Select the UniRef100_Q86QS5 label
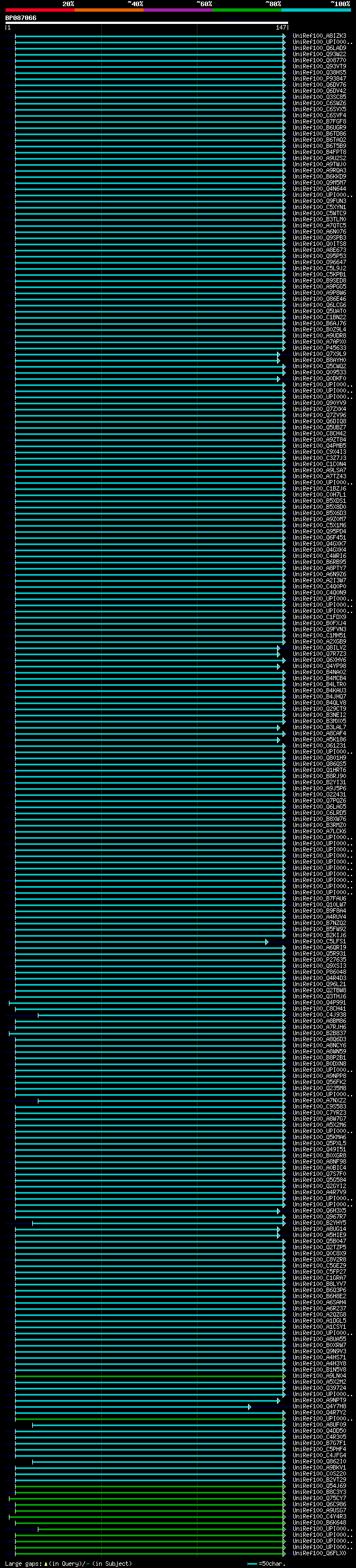Viewport: 356px width, 1568px height. (319, 764)
